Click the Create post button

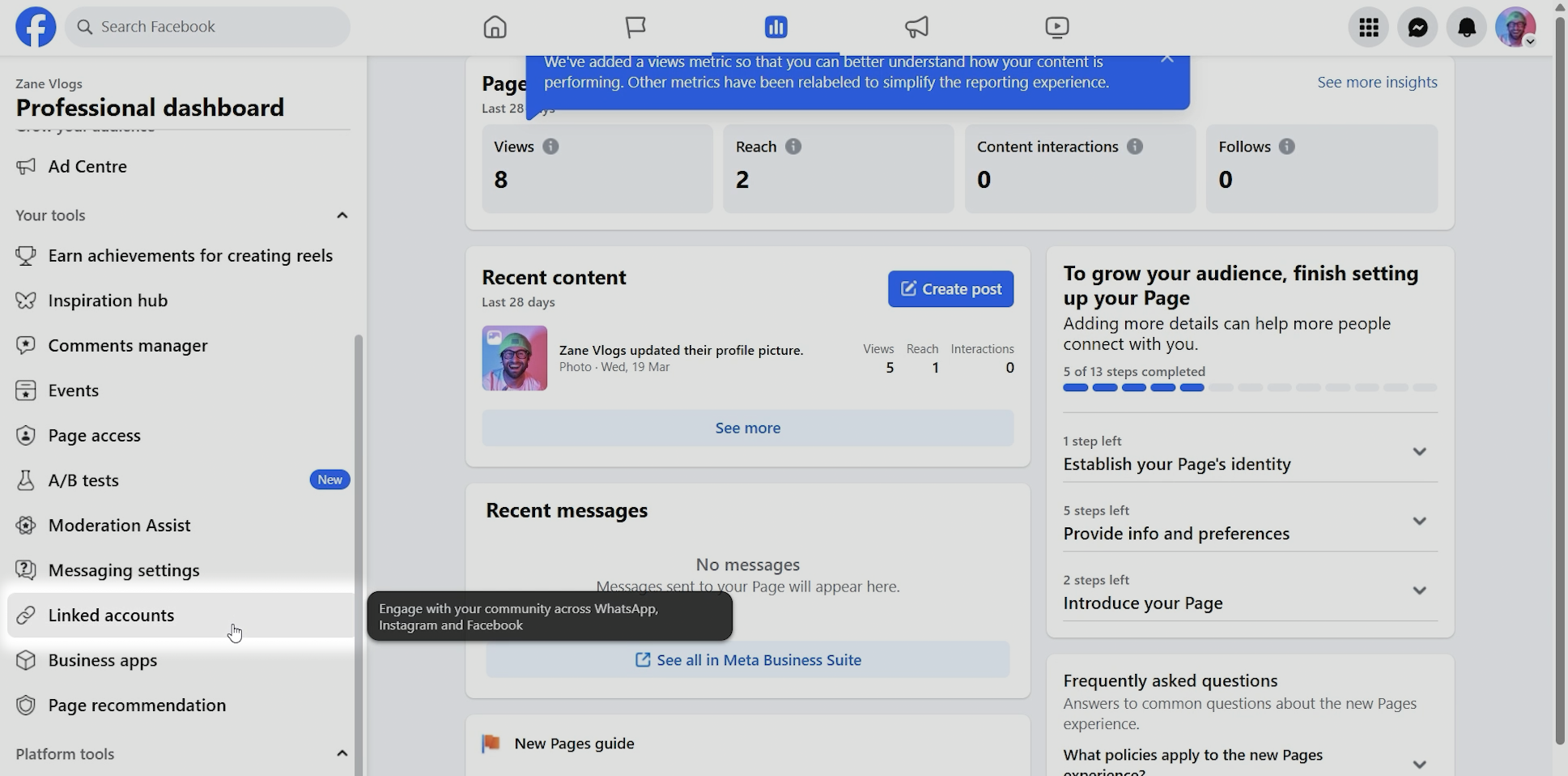coord(950,289)
